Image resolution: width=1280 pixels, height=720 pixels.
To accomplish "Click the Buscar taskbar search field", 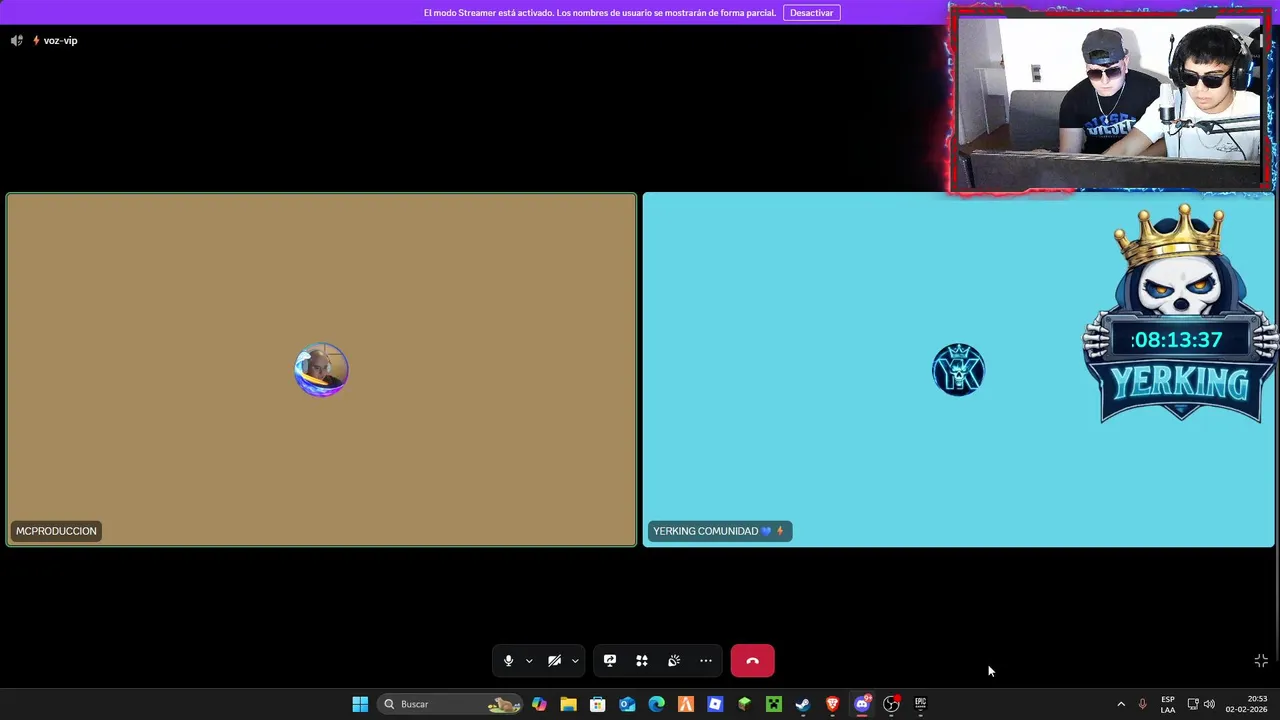I will pyautogui.click(x=451, y=704).
